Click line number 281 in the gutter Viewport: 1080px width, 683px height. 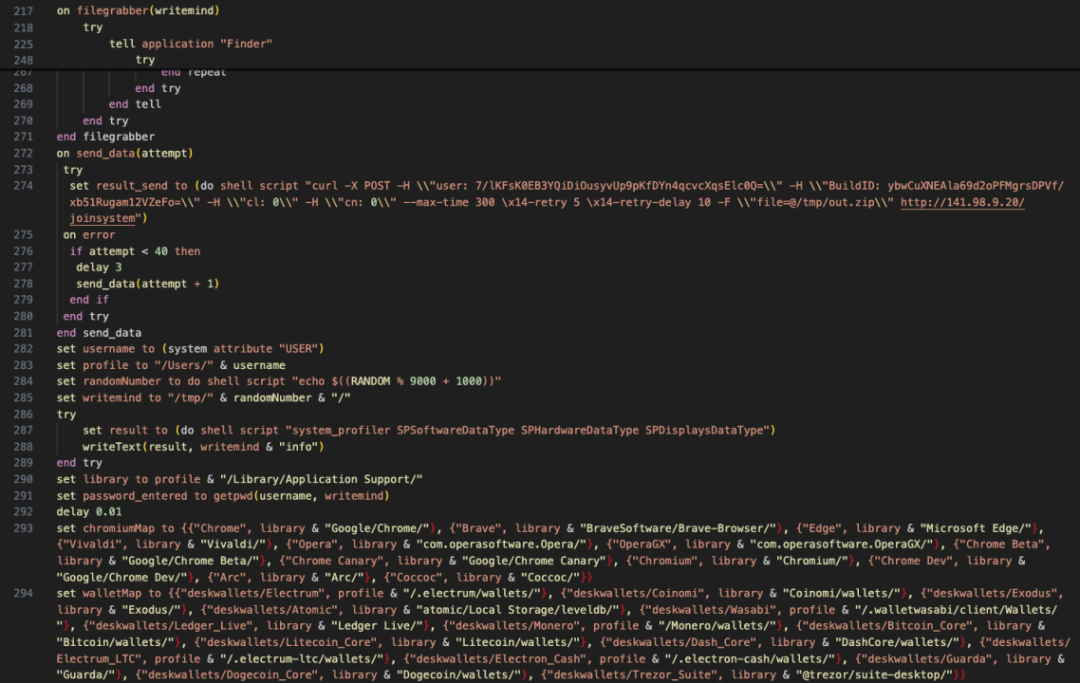click(x=23, y=333)
